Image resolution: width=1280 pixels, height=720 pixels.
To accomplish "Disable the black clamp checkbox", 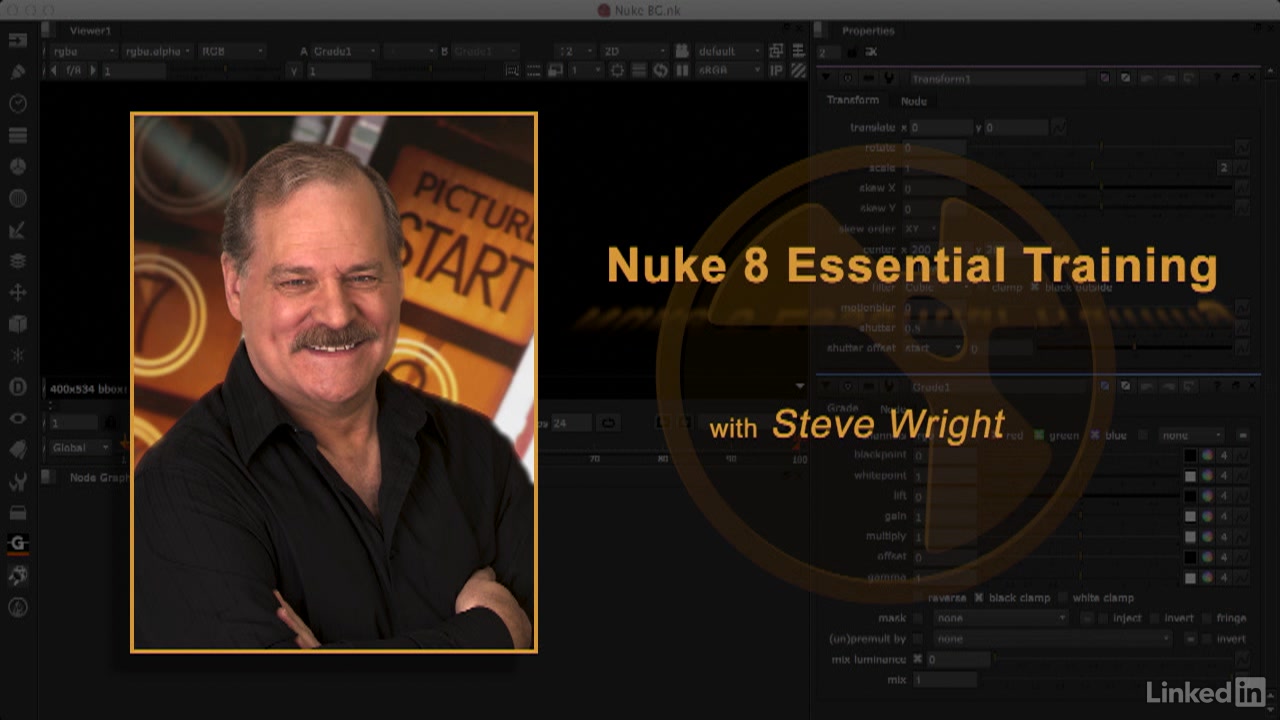I will click(x=979, y=598).
